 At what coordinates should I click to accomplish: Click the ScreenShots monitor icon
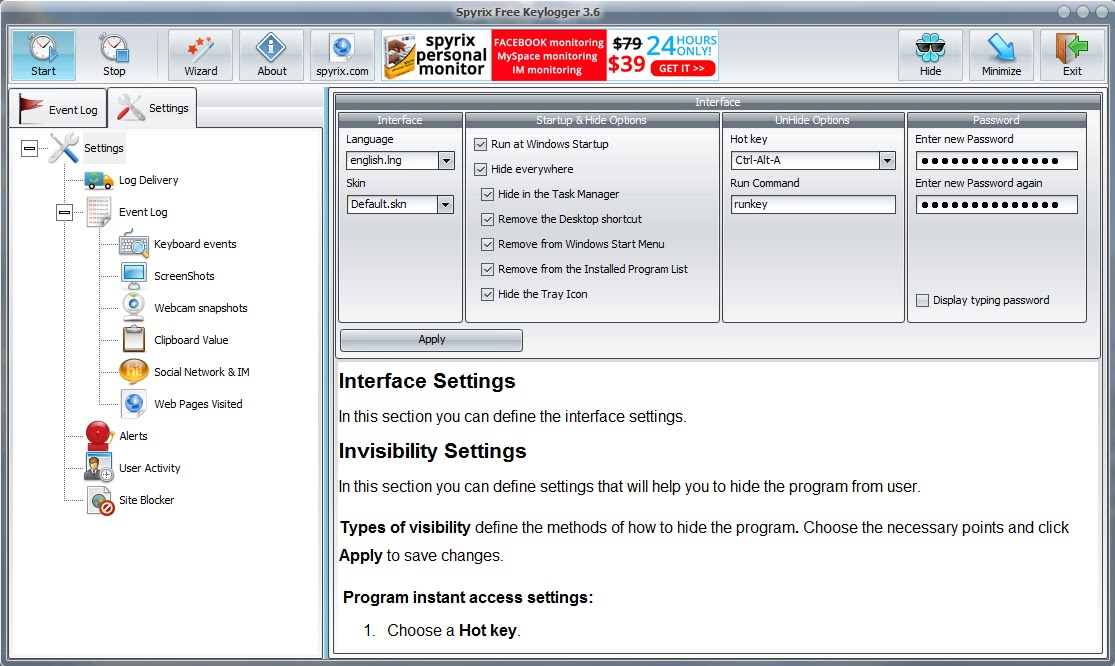tap(134, 276)
